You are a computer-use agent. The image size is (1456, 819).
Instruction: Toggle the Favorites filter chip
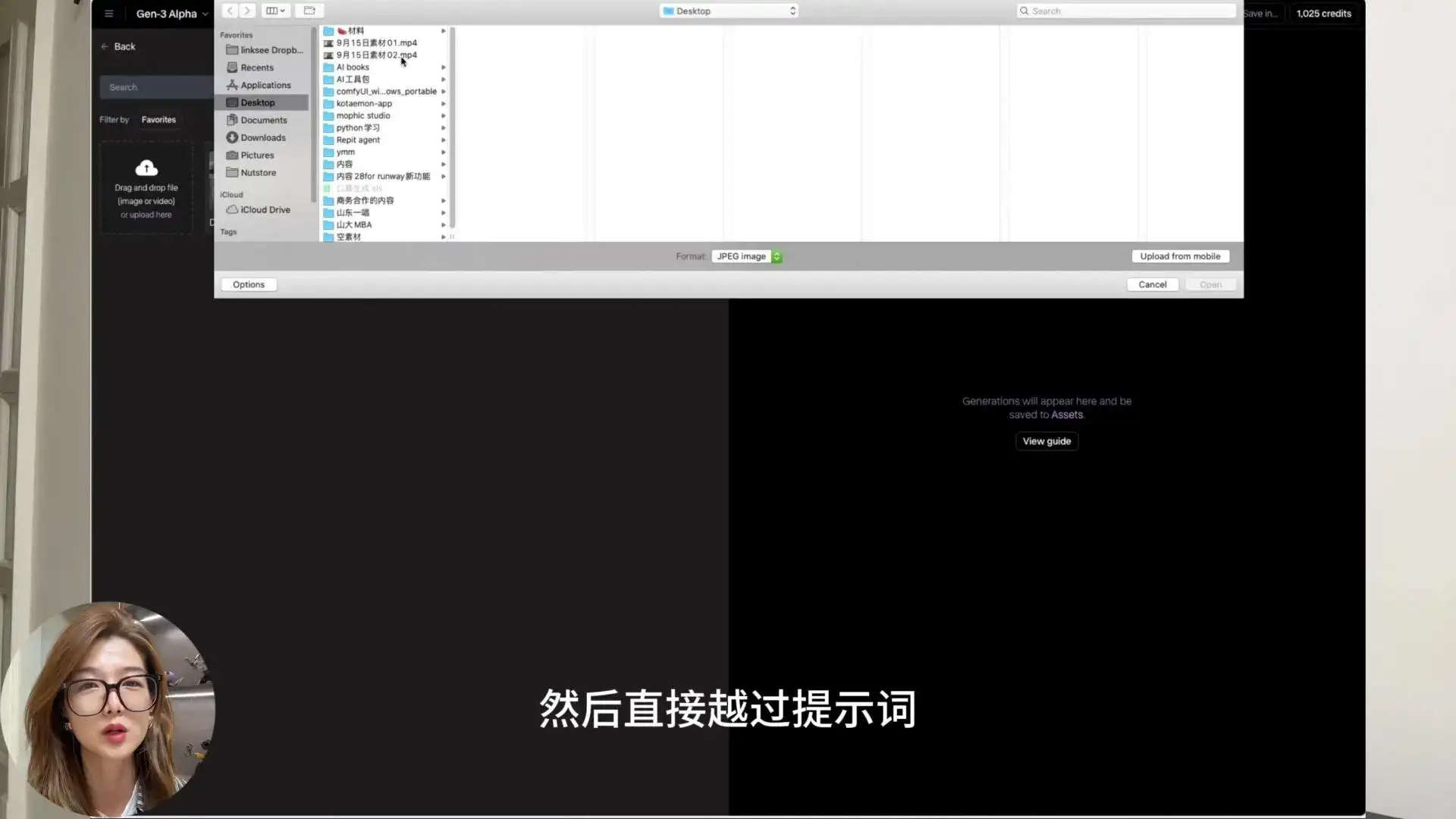[x=158, y=119]
